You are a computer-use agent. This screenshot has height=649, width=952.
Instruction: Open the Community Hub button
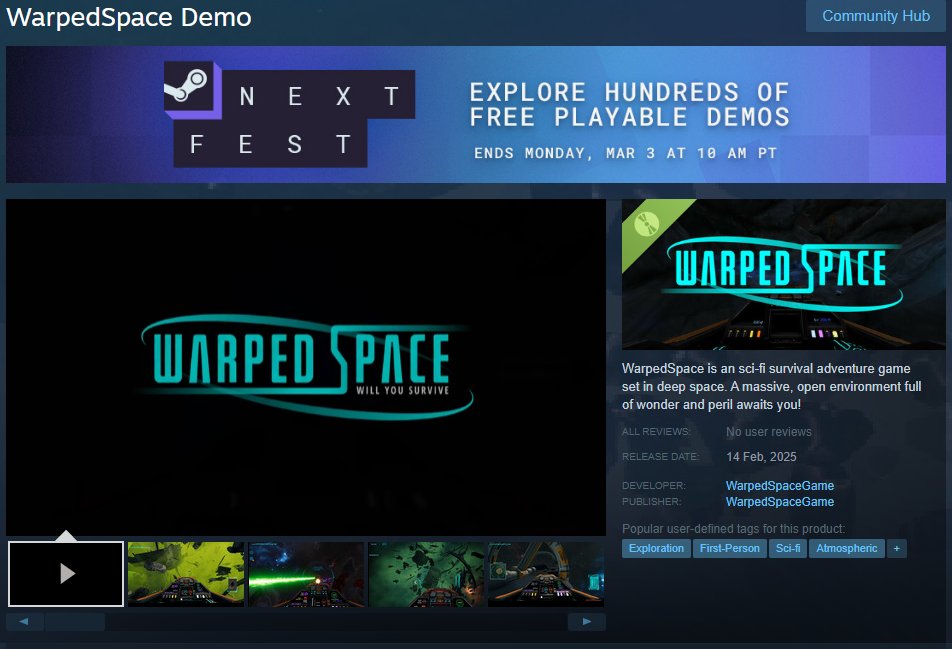pyautogui.click(x=876, y=16)
